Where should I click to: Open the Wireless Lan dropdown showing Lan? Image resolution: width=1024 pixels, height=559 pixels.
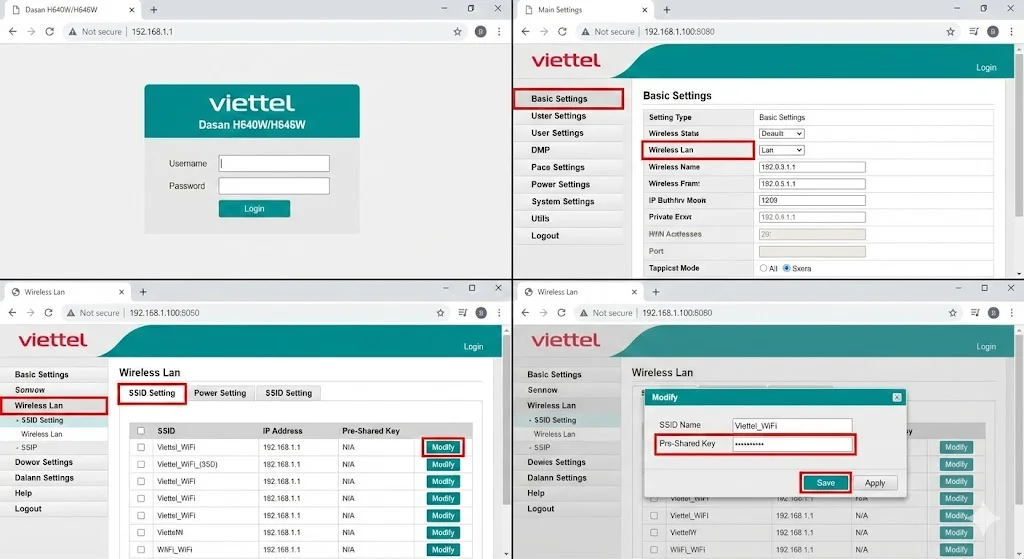click(781, 150)
